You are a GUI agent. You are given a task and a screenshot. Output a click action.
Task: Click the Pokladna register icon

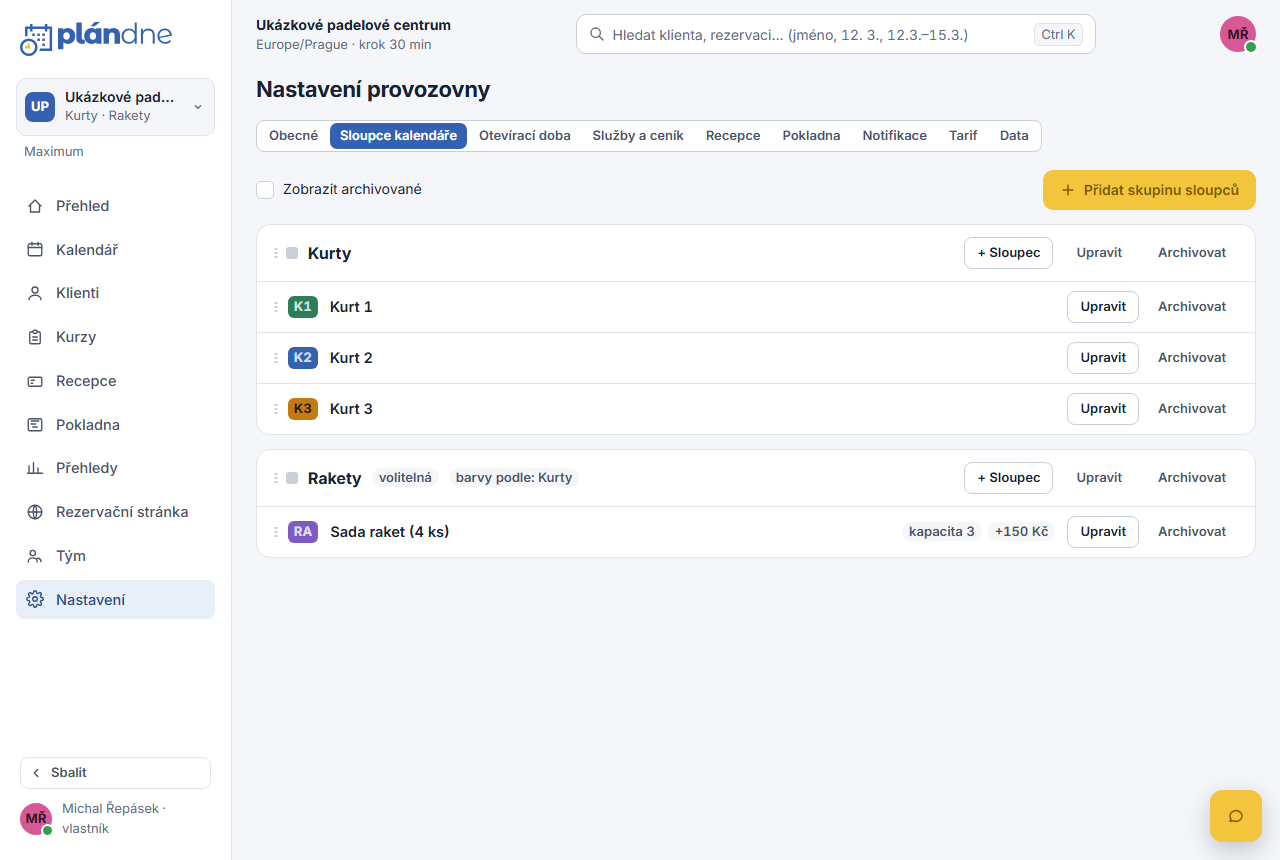click(x=35, y=425)
